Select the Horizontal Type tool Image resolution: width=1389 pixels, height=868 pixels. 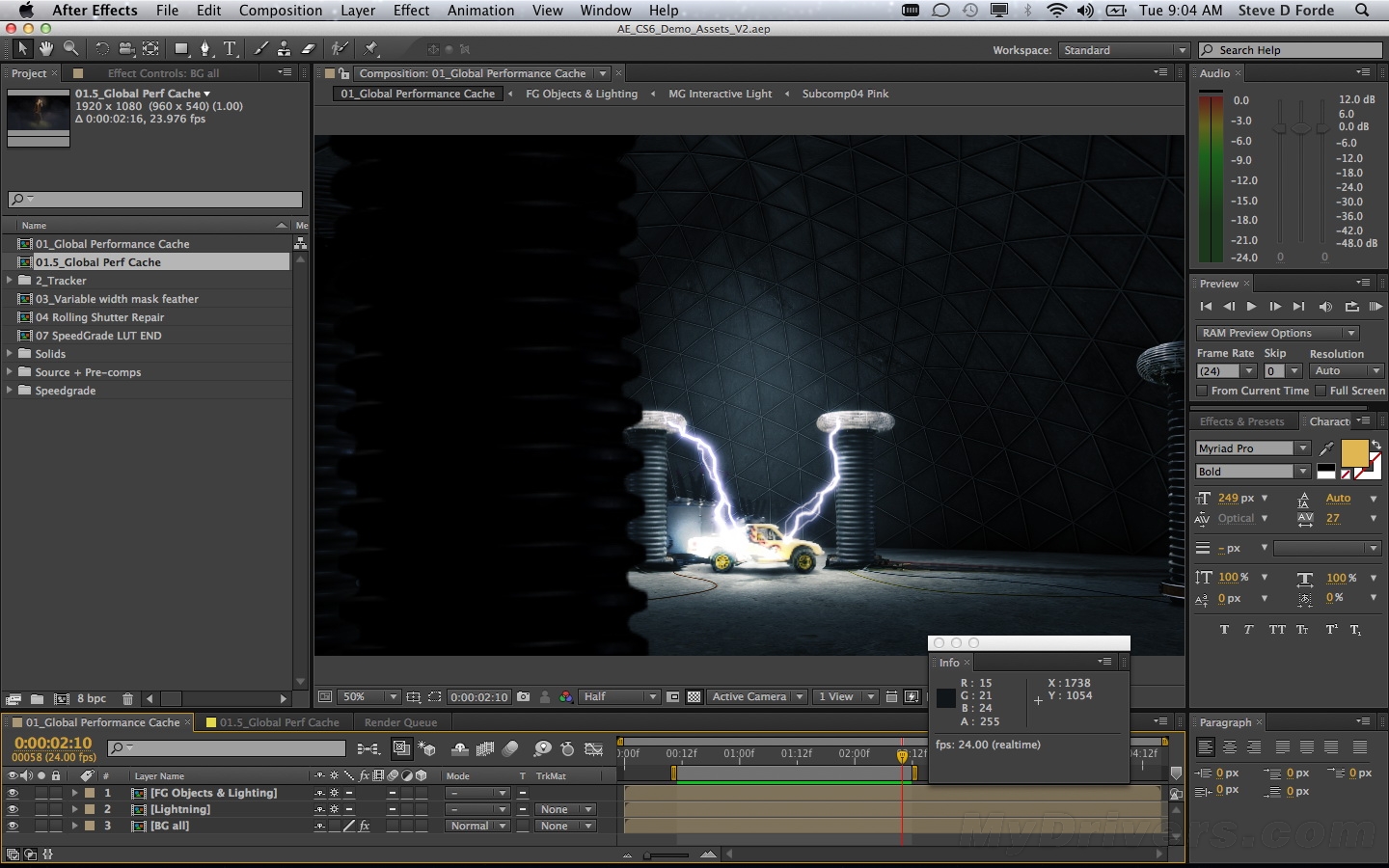231,49
